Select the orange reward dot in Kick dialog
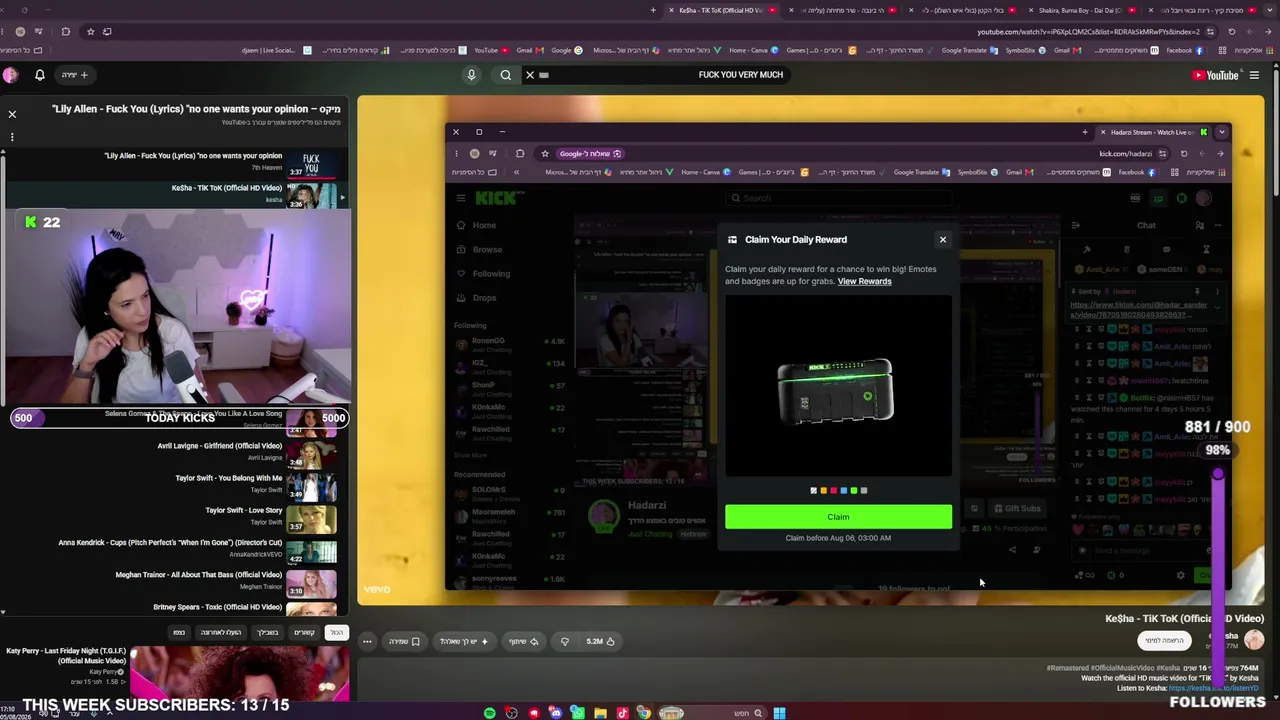 coord(823,491)
